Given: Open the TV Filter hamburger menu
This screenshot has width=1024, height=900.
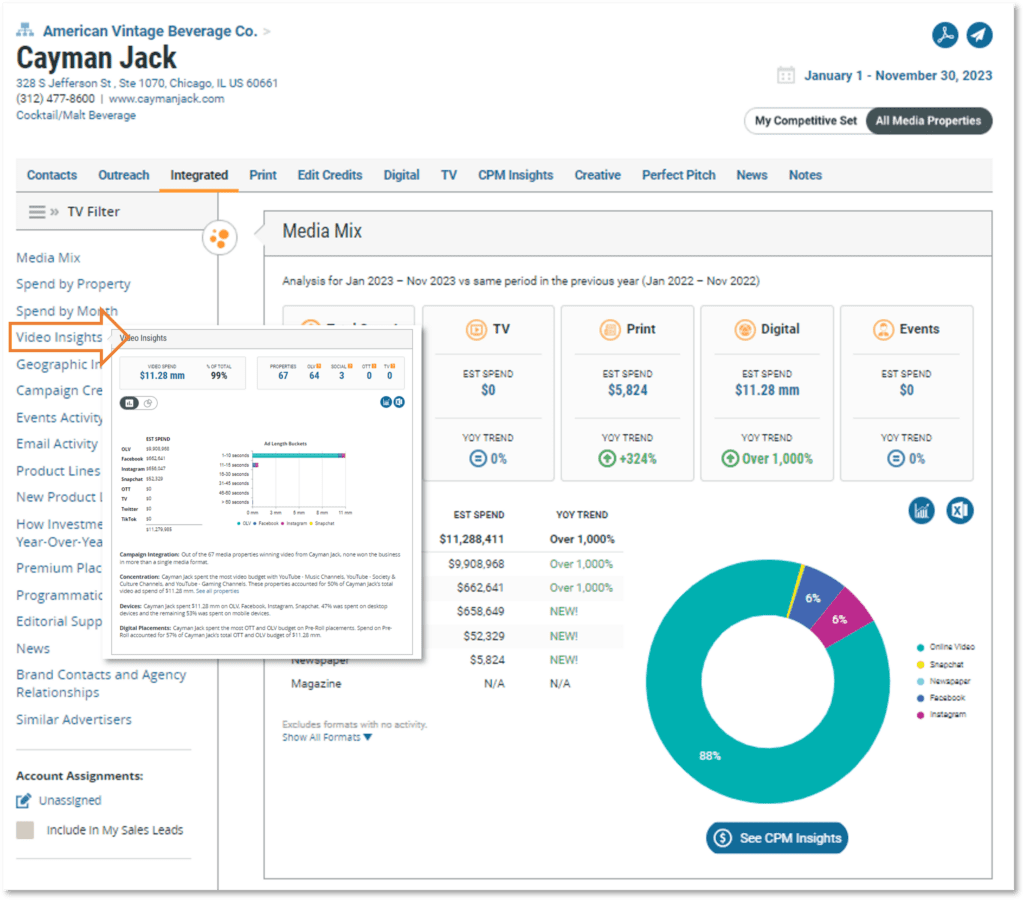Looking at the screenshot, I should (37, 212).
